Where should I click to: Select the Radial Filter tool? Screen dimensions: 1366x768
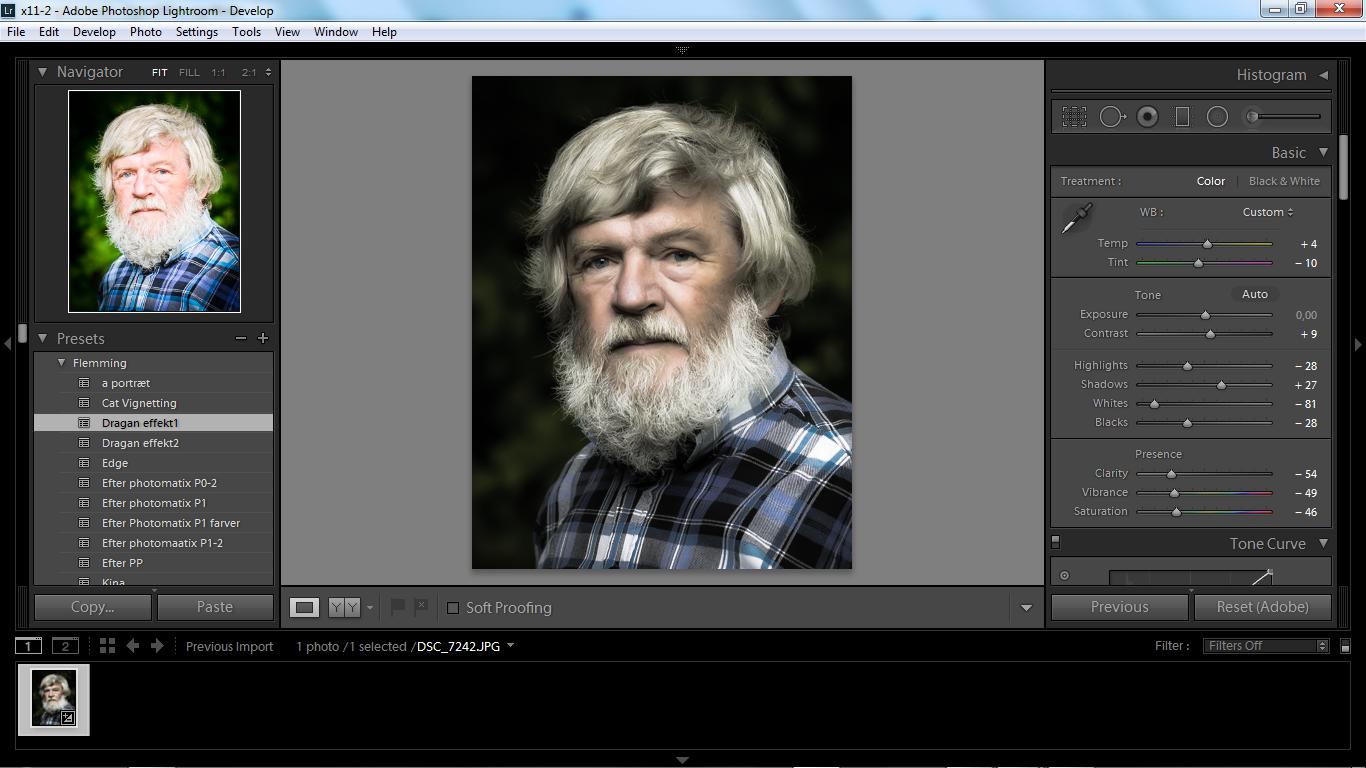tap(1217, 117)
